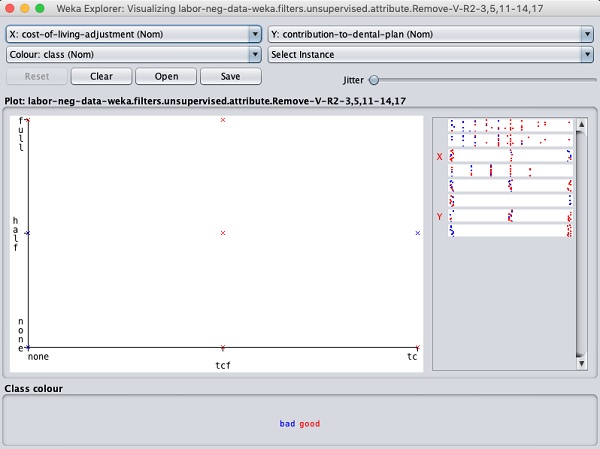600x449 pixels.
Task: Click the attribute strip marked Y
Action: (x=510, y=216)
